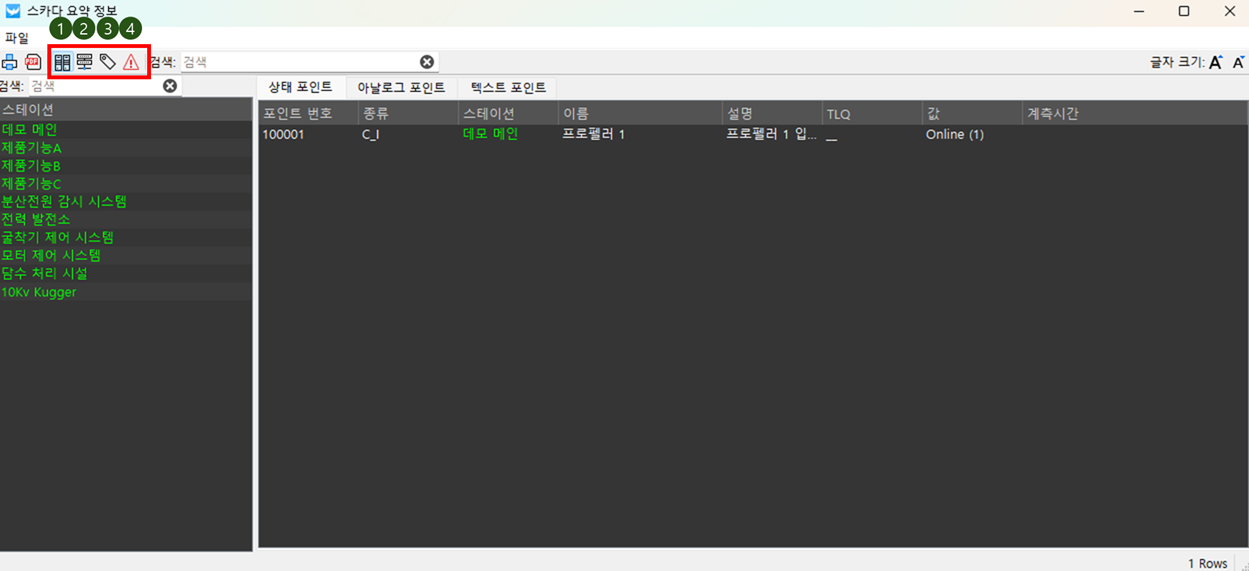Click the server/network icon in the toolbar
The width and height of the screenshot is (1249, 571).
pos(85,62)
